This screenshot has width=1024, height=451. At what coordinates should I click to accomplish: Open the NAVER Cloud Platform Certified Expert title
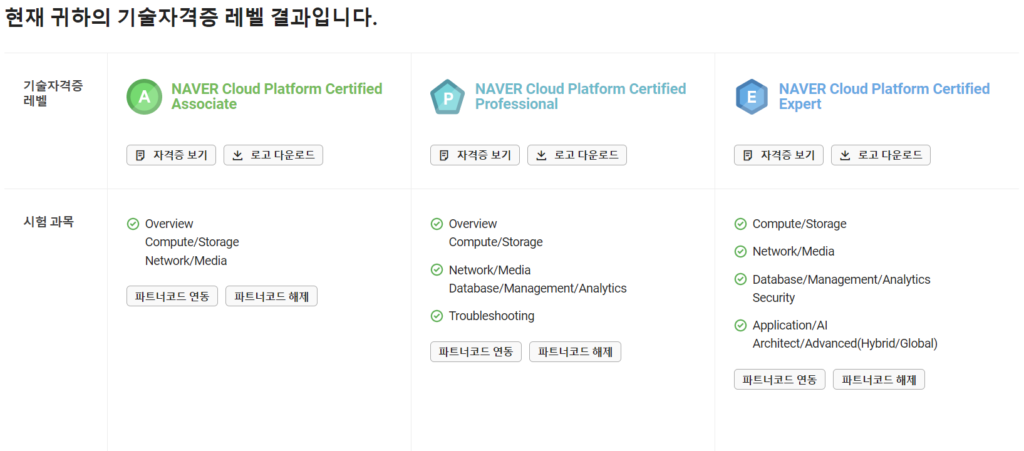point(884,96)
